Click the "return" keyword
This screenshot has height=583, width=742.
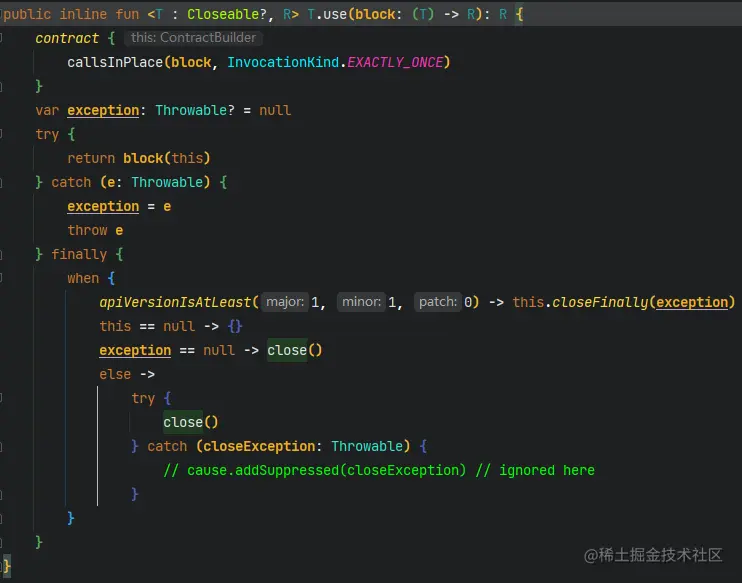coord(91,159)
